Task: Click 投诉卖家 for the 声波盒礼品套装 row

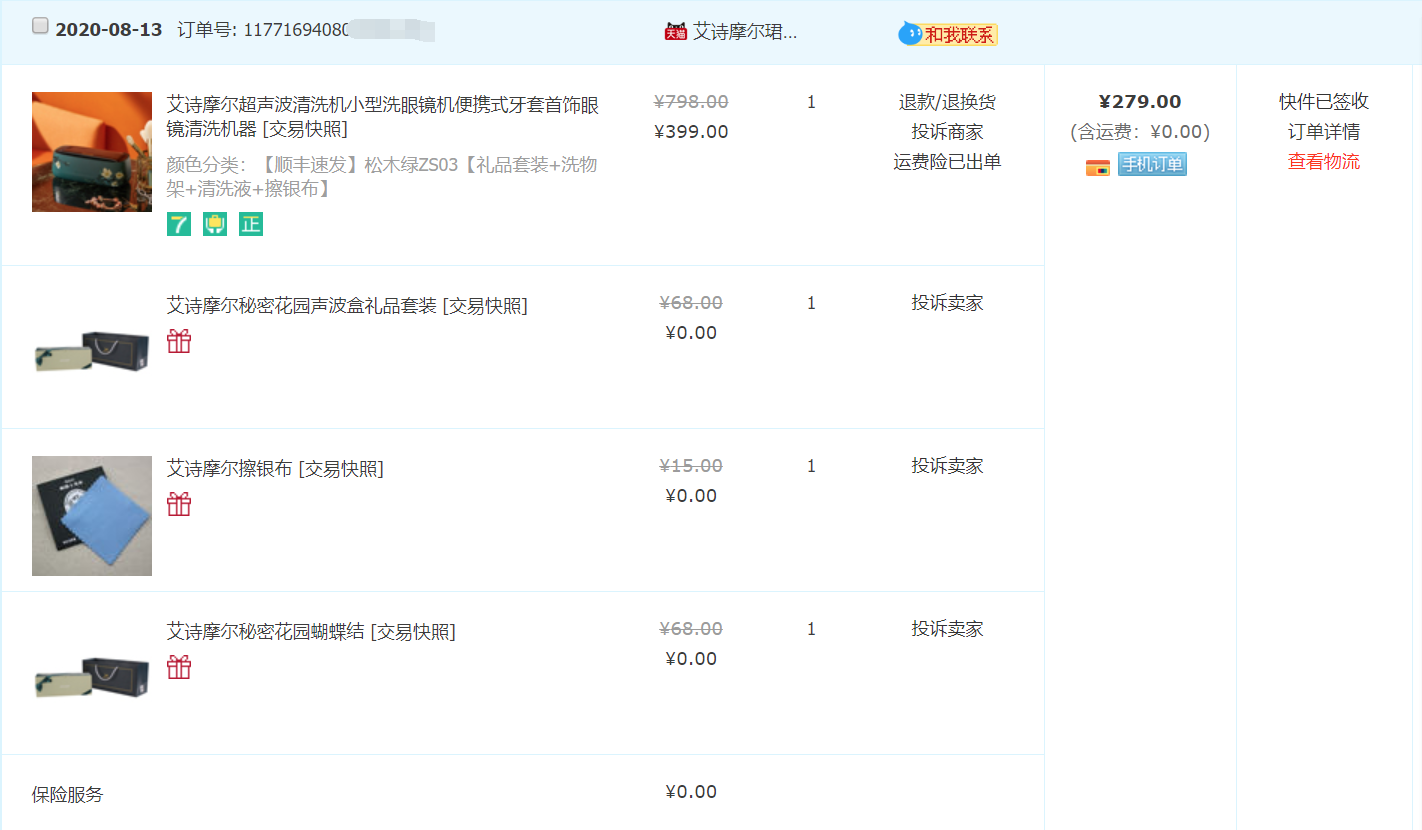Action: click(x=947, y=303)
